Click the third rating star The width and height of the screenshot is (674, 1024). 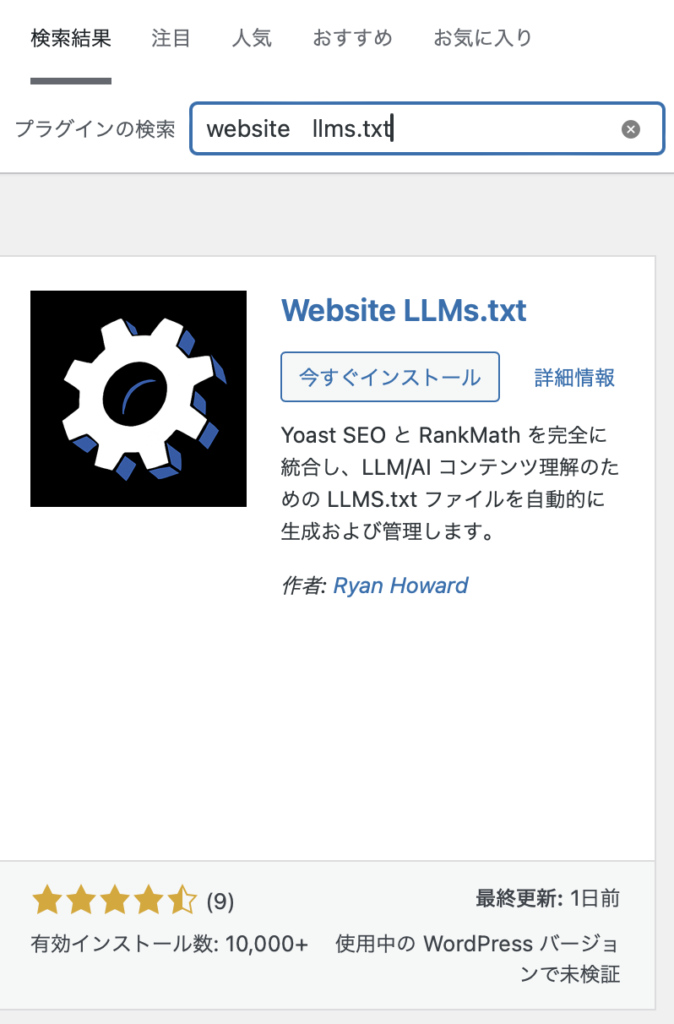click(115, 900)
